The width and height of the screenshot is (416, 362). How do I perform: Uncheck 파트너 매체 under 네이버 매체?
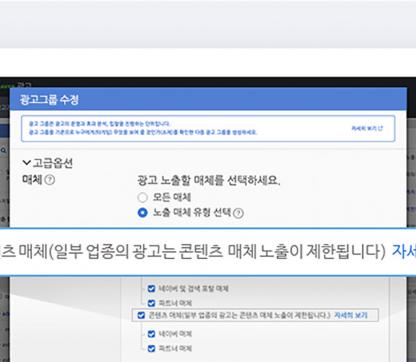(x=151, y=348)
